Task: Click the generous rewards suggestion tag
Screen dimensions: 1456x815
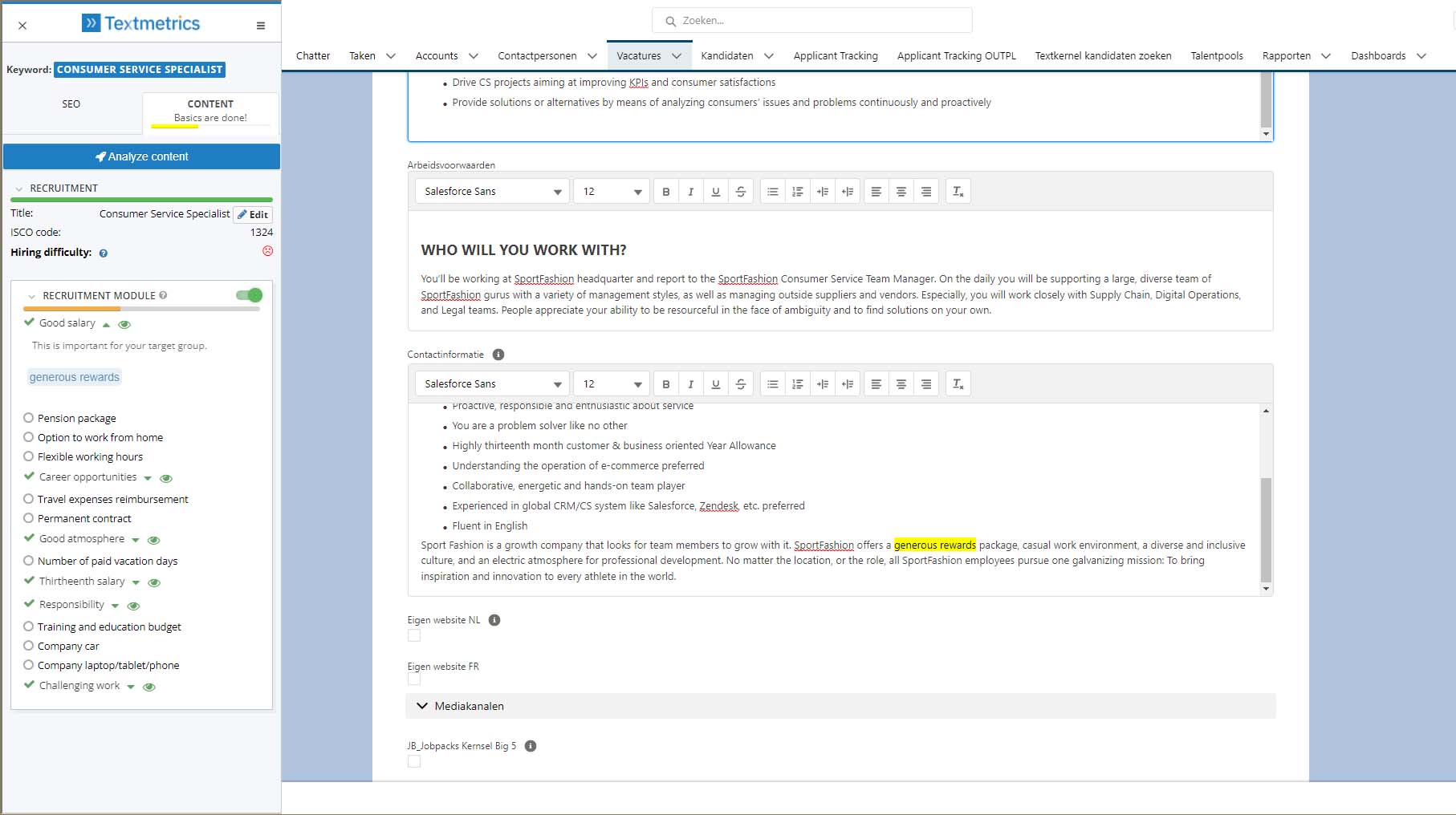Action: (74, 377)
